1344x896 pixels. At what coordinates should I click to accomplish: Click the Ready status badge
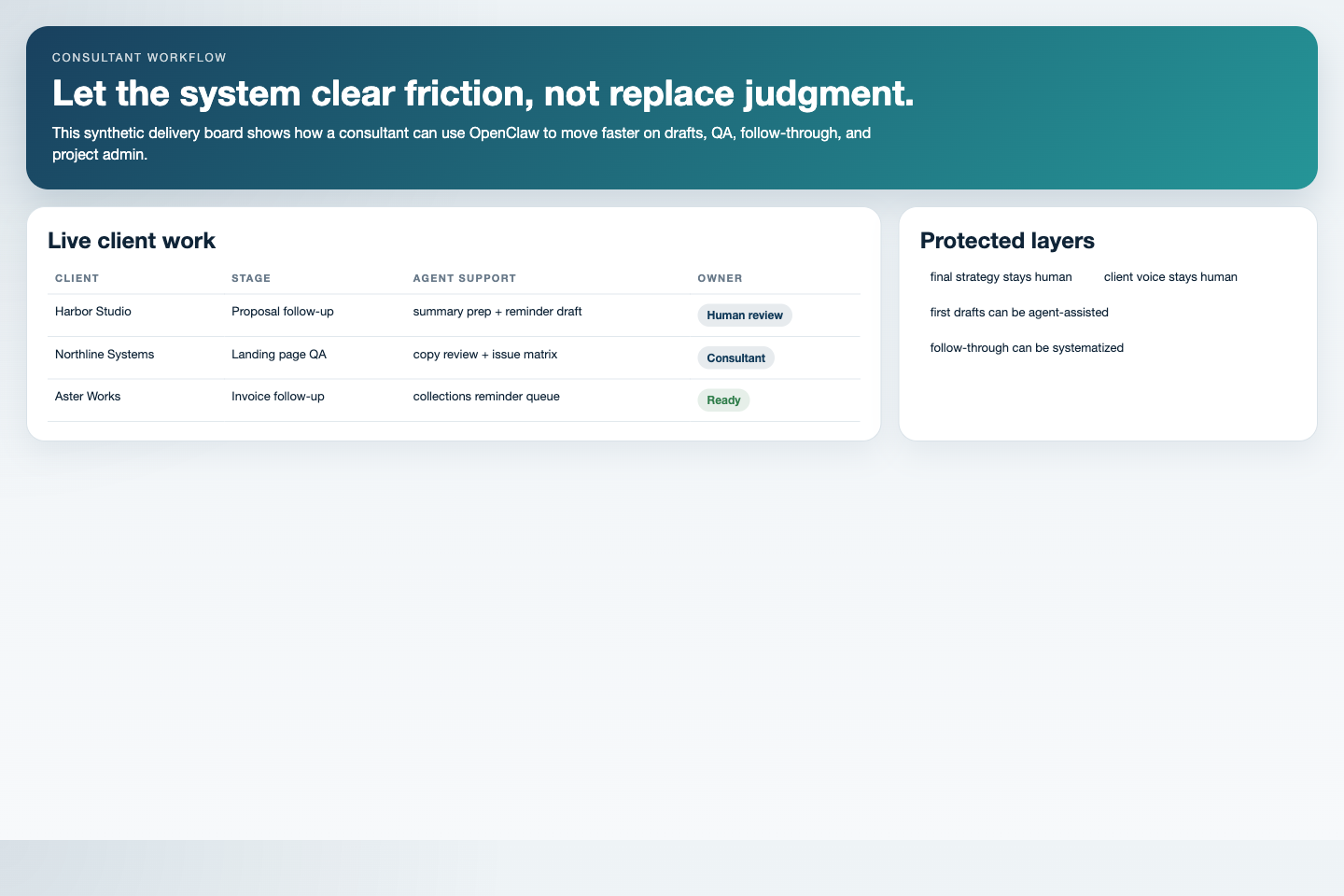click(723, 400)
